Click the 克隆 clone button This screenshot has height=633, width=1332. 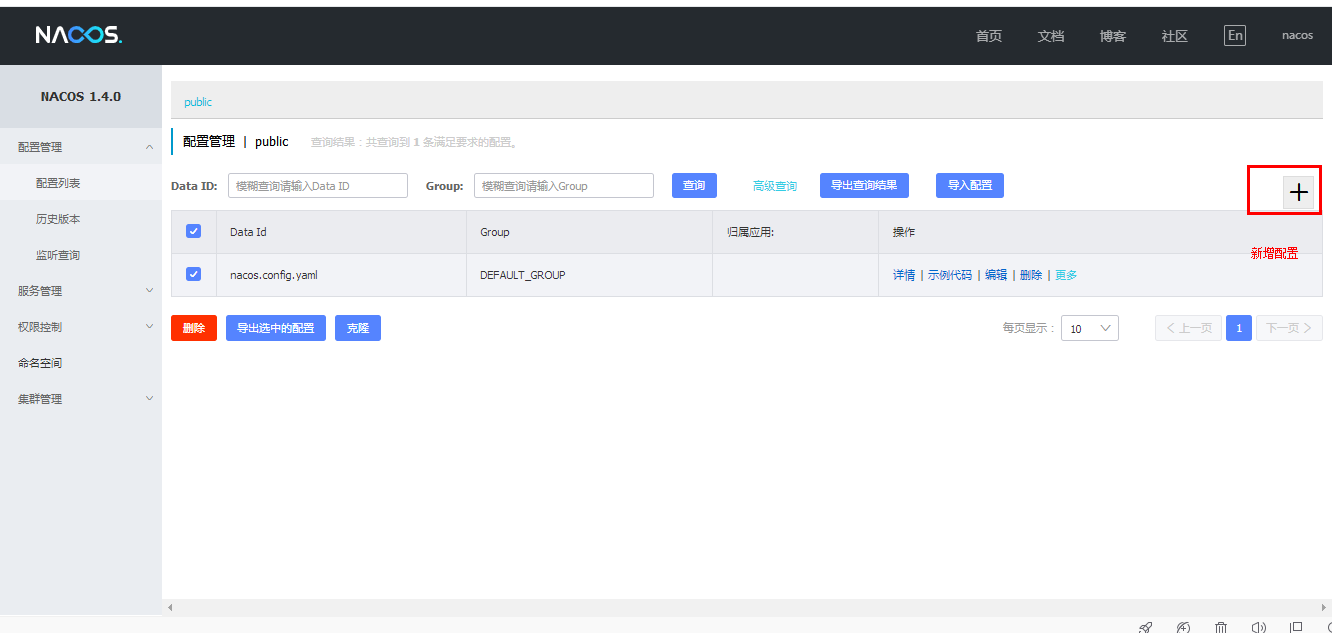pyautogui.click(x=358, y=328)
